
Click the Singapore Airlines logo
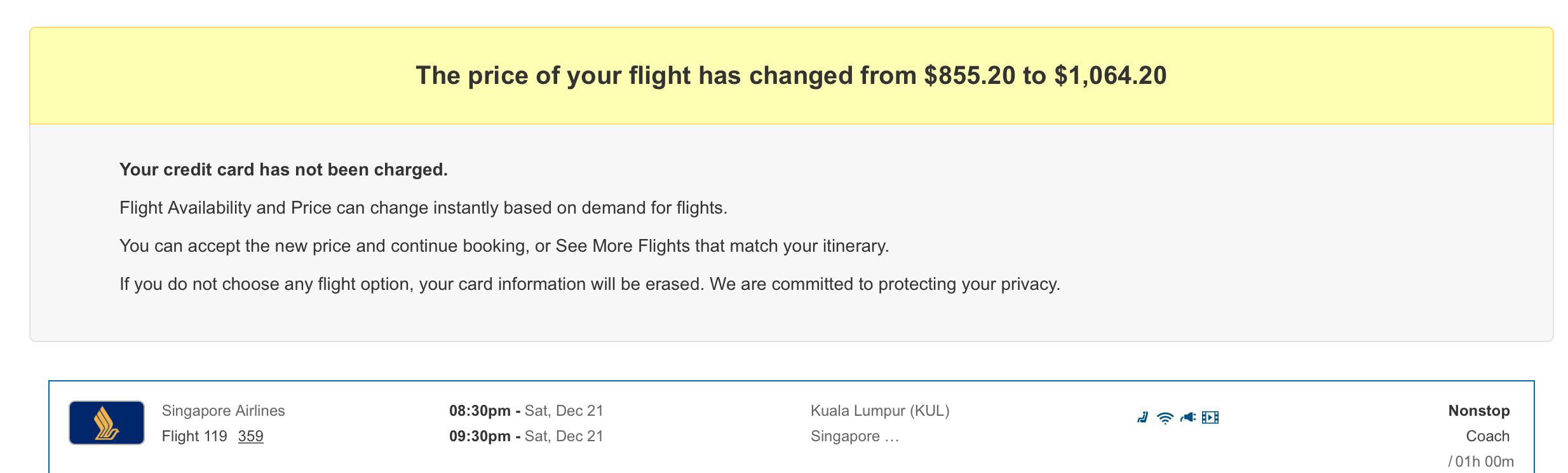[x=107, y=423]
